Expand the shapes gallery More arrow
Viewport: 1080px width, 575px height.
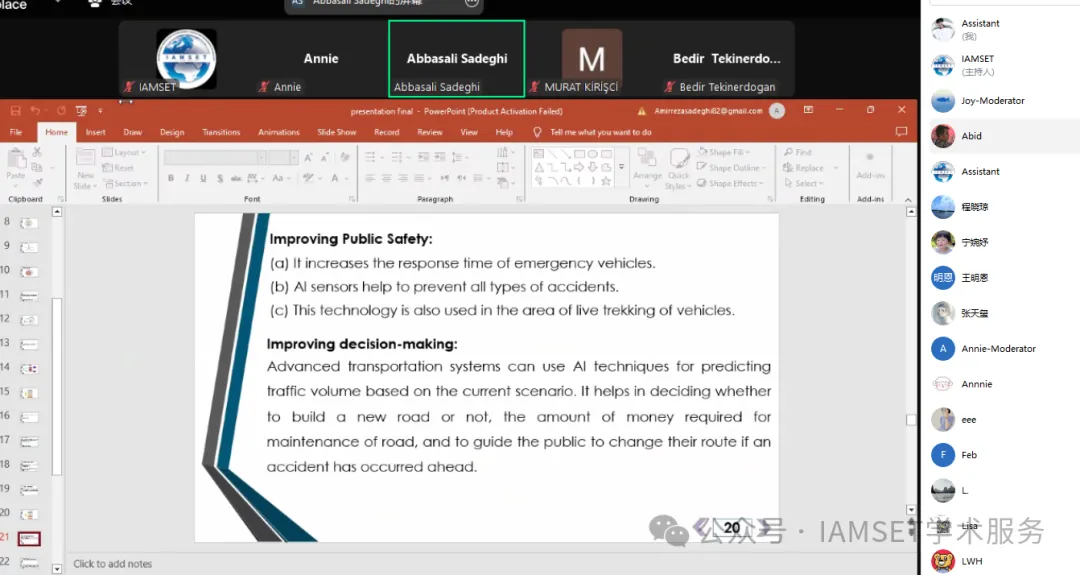click(x=621, y=167)
